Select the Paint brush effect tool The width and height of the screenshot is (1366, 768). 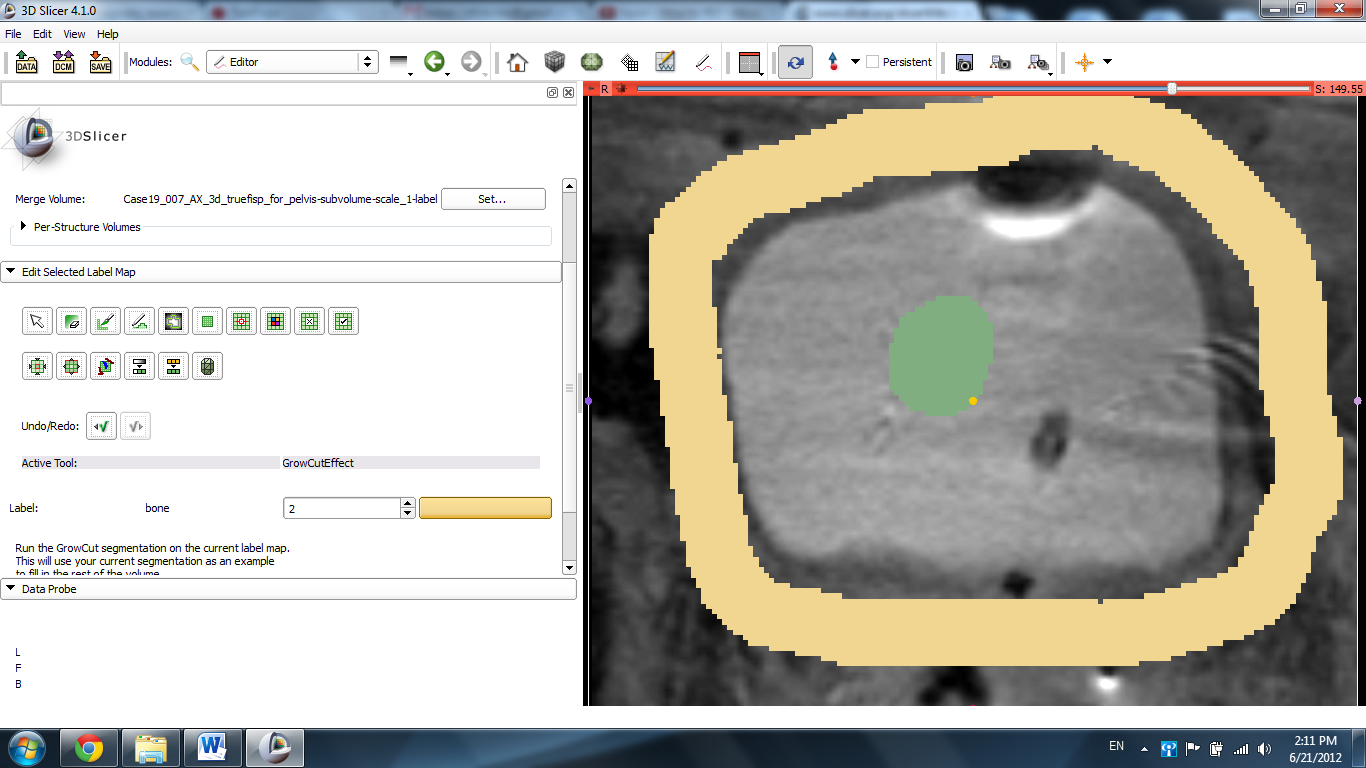click(x=105, y=321)
